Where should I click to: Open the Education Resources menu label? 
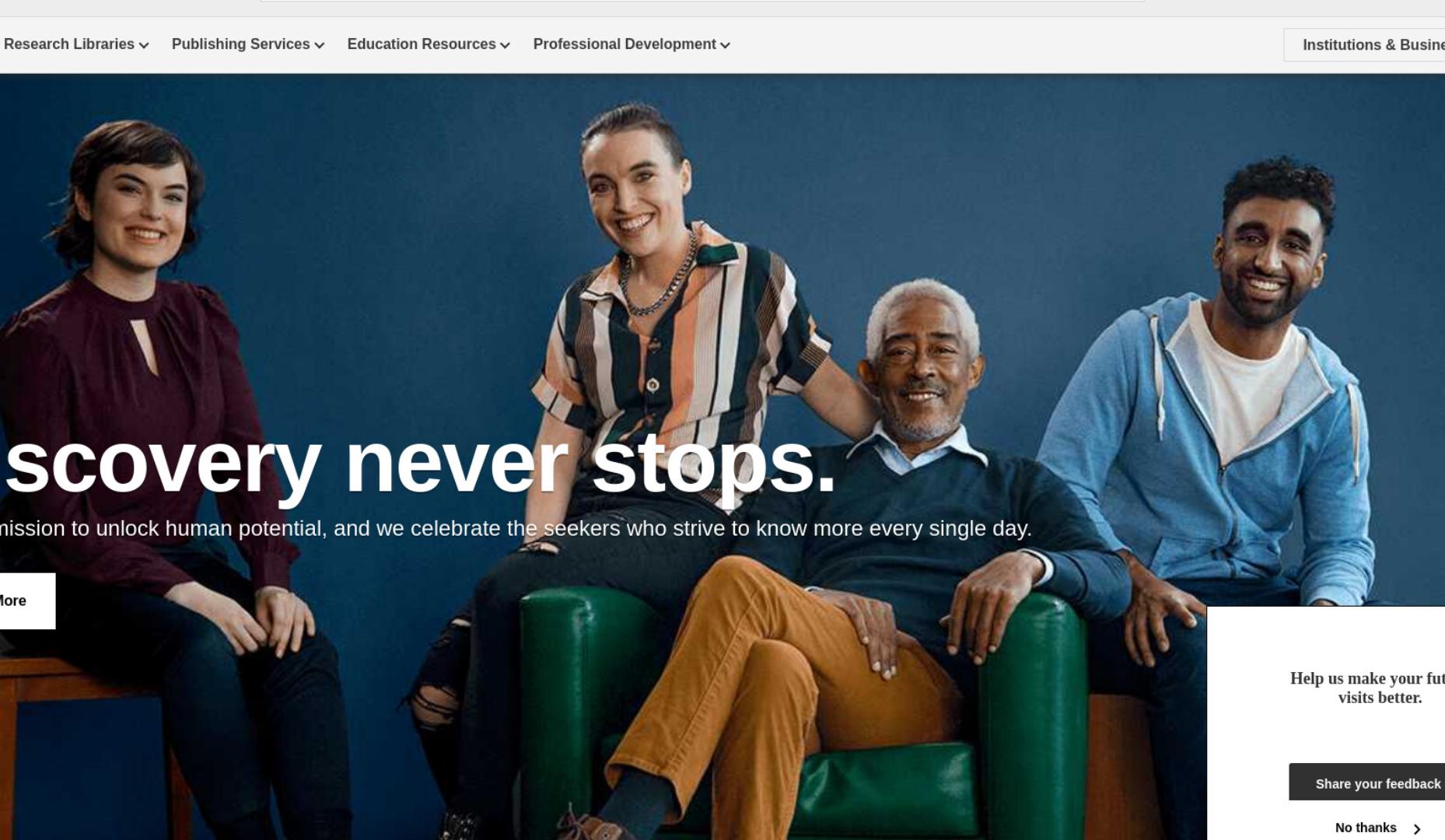tap(422, 44)
